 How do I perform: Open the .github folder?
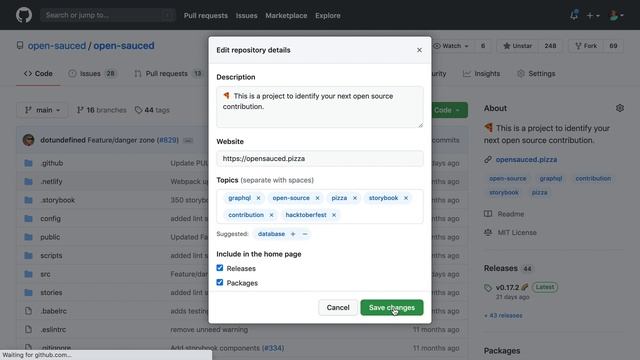tap(51, 163)
